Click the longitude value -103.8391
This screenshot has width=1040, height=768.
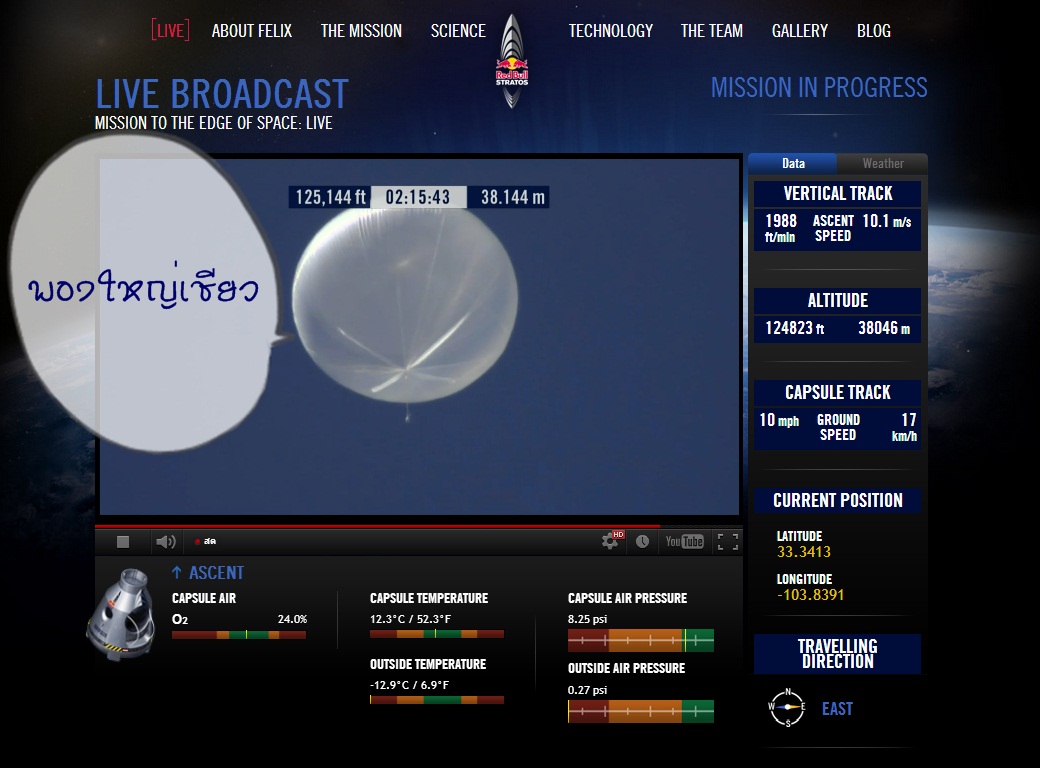coord(811,595)
